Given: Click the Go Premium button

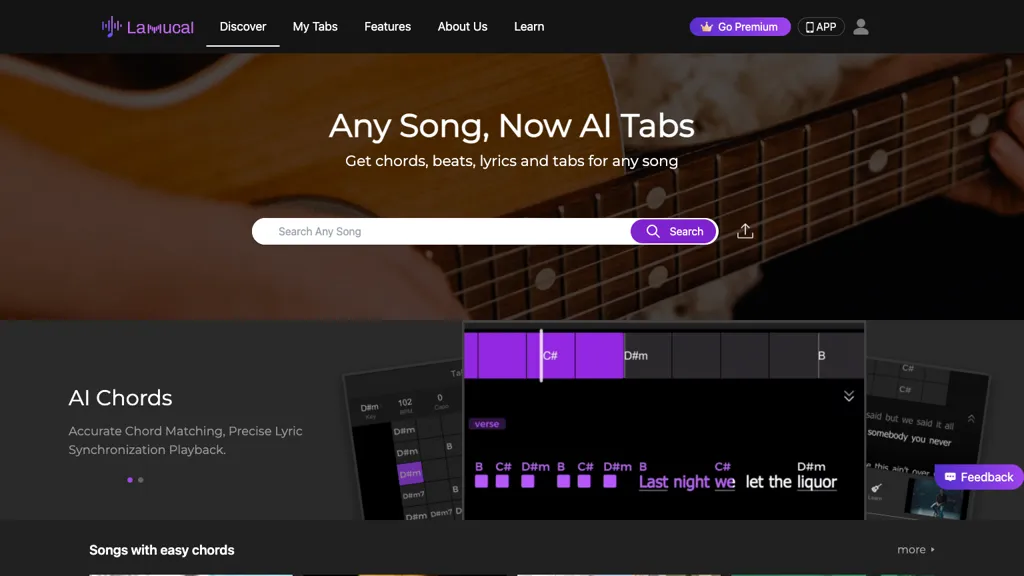Looking at the screenshot, I should click(740, 27).
